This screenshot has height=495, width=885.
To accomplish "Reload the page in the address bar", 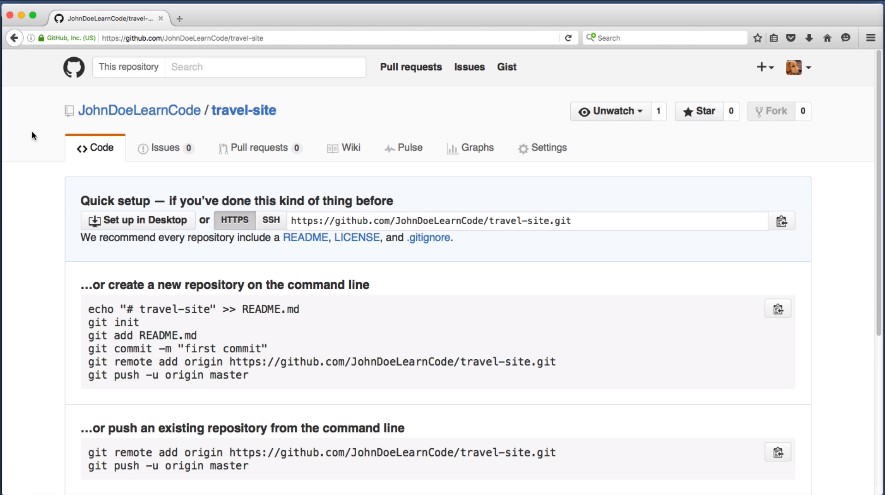I will [568, 38].
